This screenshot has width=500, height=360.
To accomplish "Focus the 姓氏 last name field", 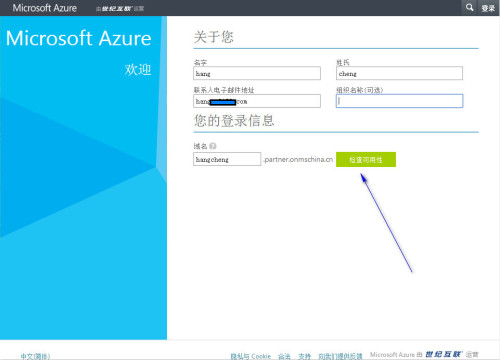I will pyautogui.click(x=399, y=73).
